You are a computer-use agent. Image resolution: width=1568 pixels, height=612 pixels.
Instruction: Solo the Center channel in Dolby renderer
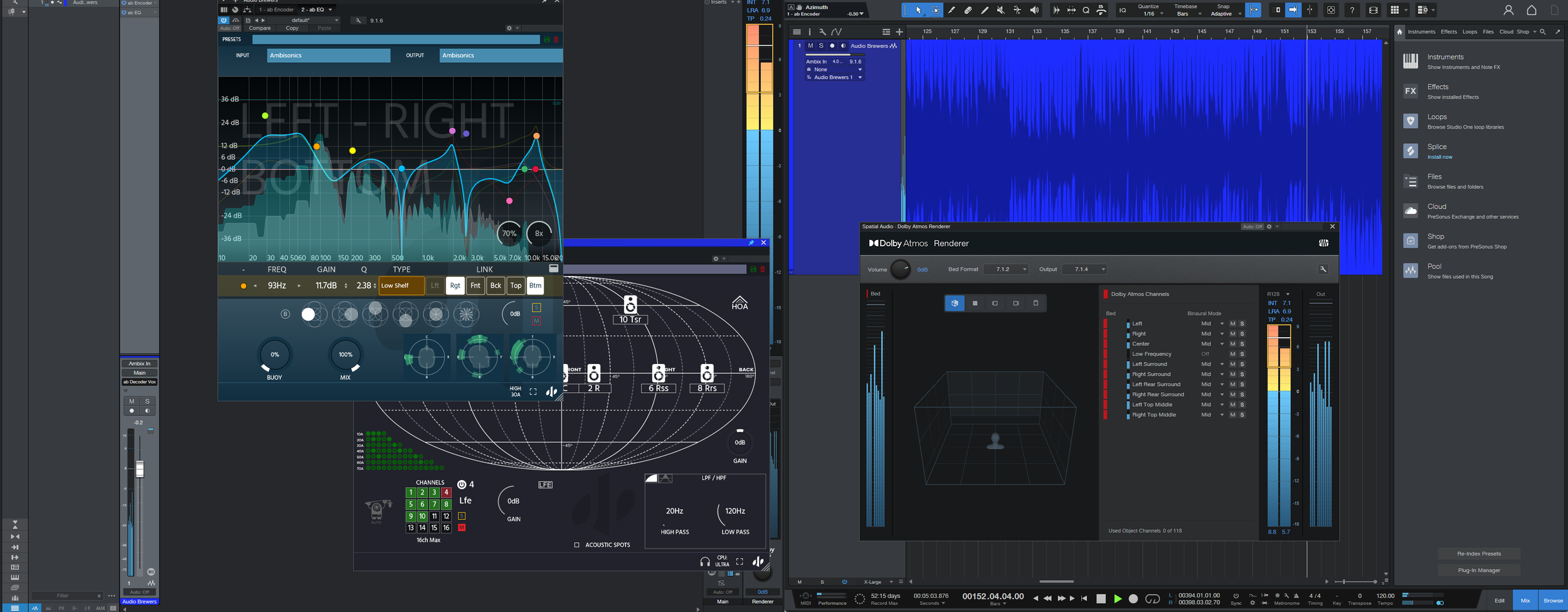click(1242, 344)
